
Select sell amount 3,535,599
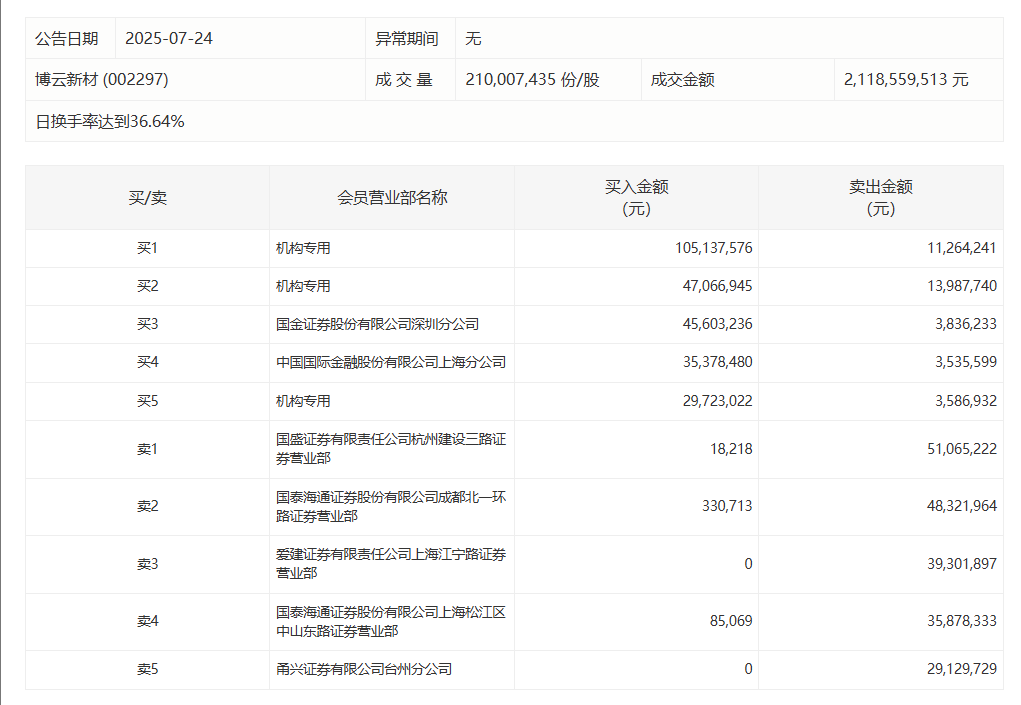pyautogui.click(x=966, y=362)
